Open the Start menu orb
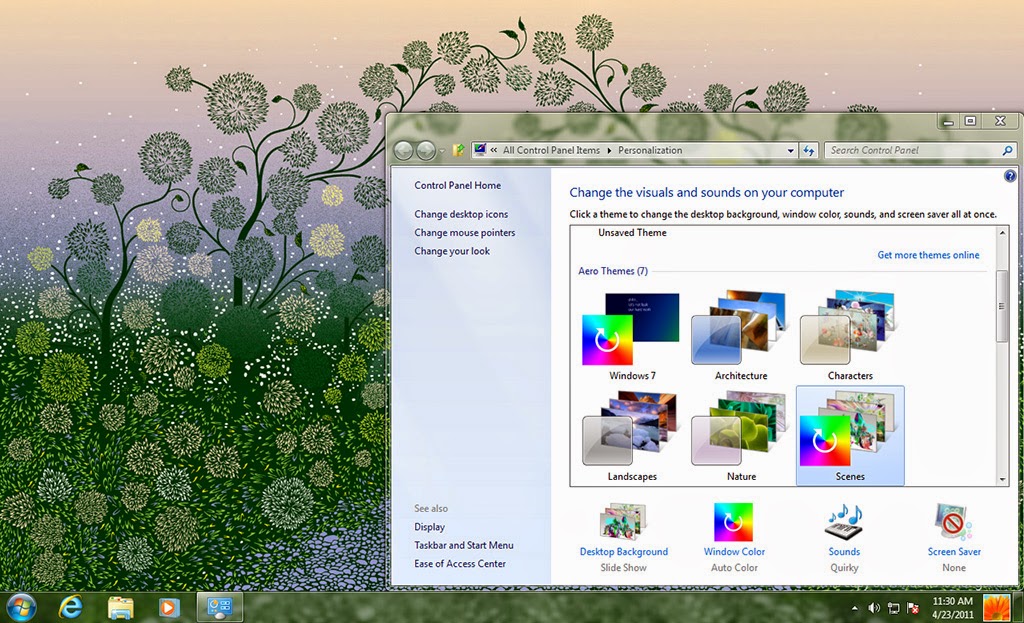 point(20,607)
